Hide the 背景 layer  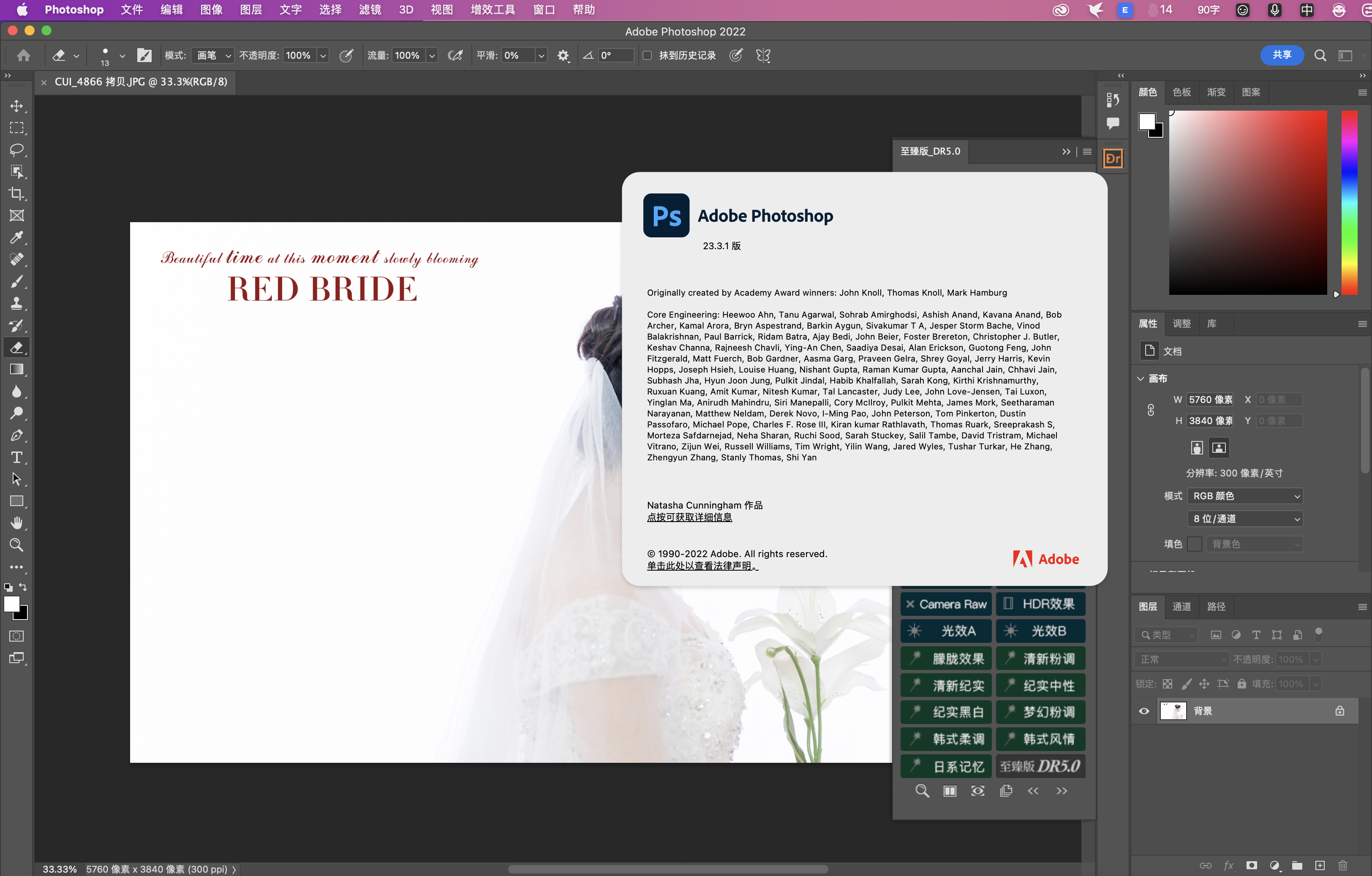[1144, 710]
